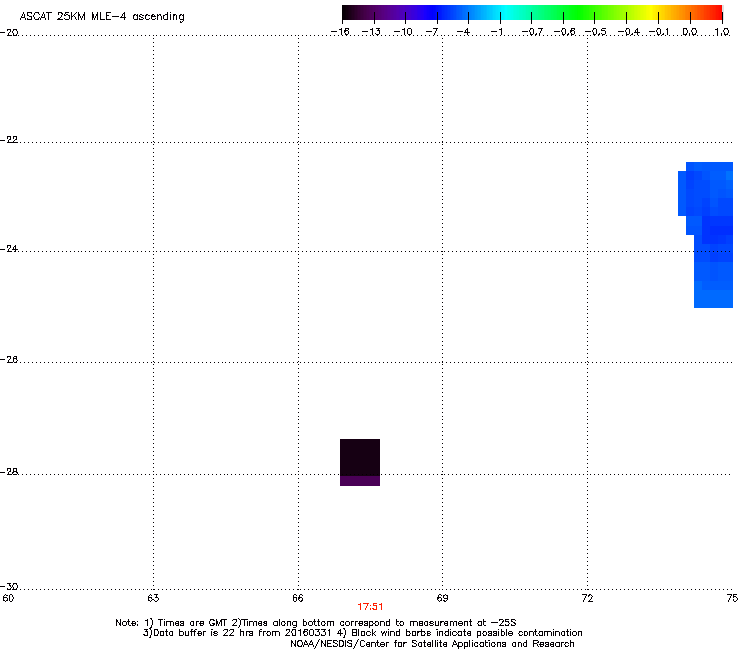Click the "Times are GMT" note line
The image size is (740, 650).
point(316,623)
